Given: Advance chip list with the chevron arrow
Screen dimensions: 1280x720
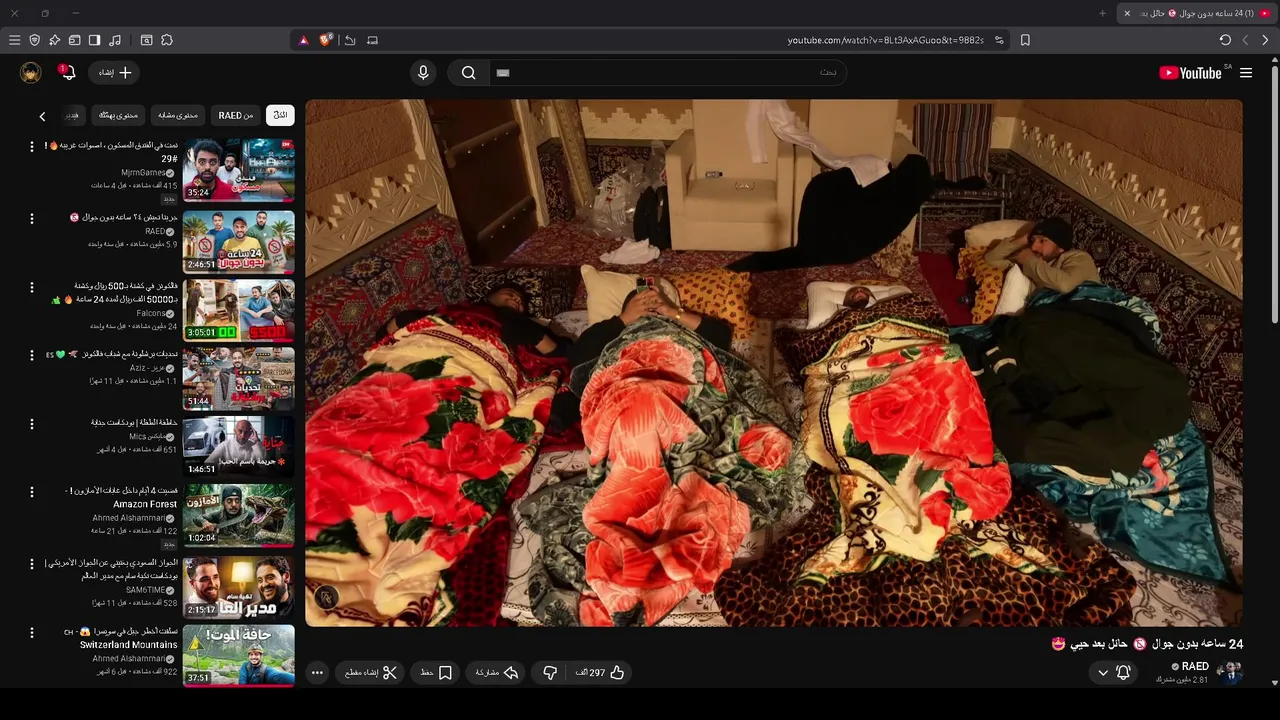Looking at the screenshot, I should point(42,116).
